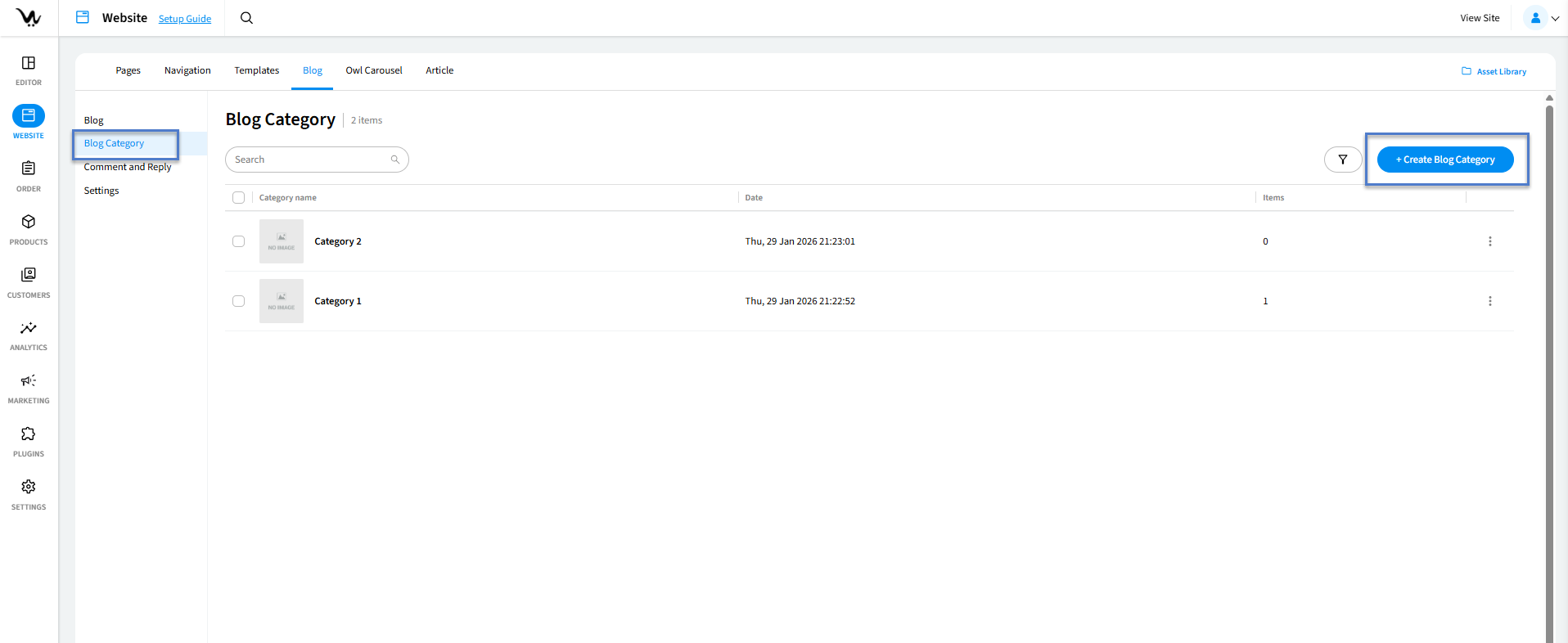Go to Products via the box icon

pyautogui.click(x=29, y=222)
